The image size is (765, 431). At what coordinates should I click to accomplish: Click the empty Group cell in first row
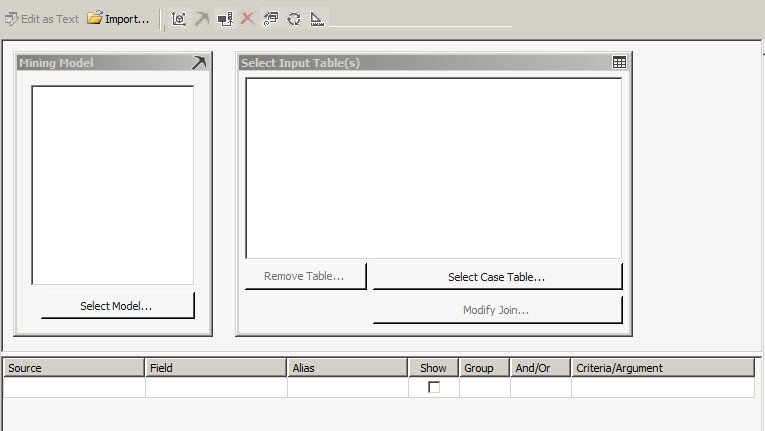coord(484,387)
